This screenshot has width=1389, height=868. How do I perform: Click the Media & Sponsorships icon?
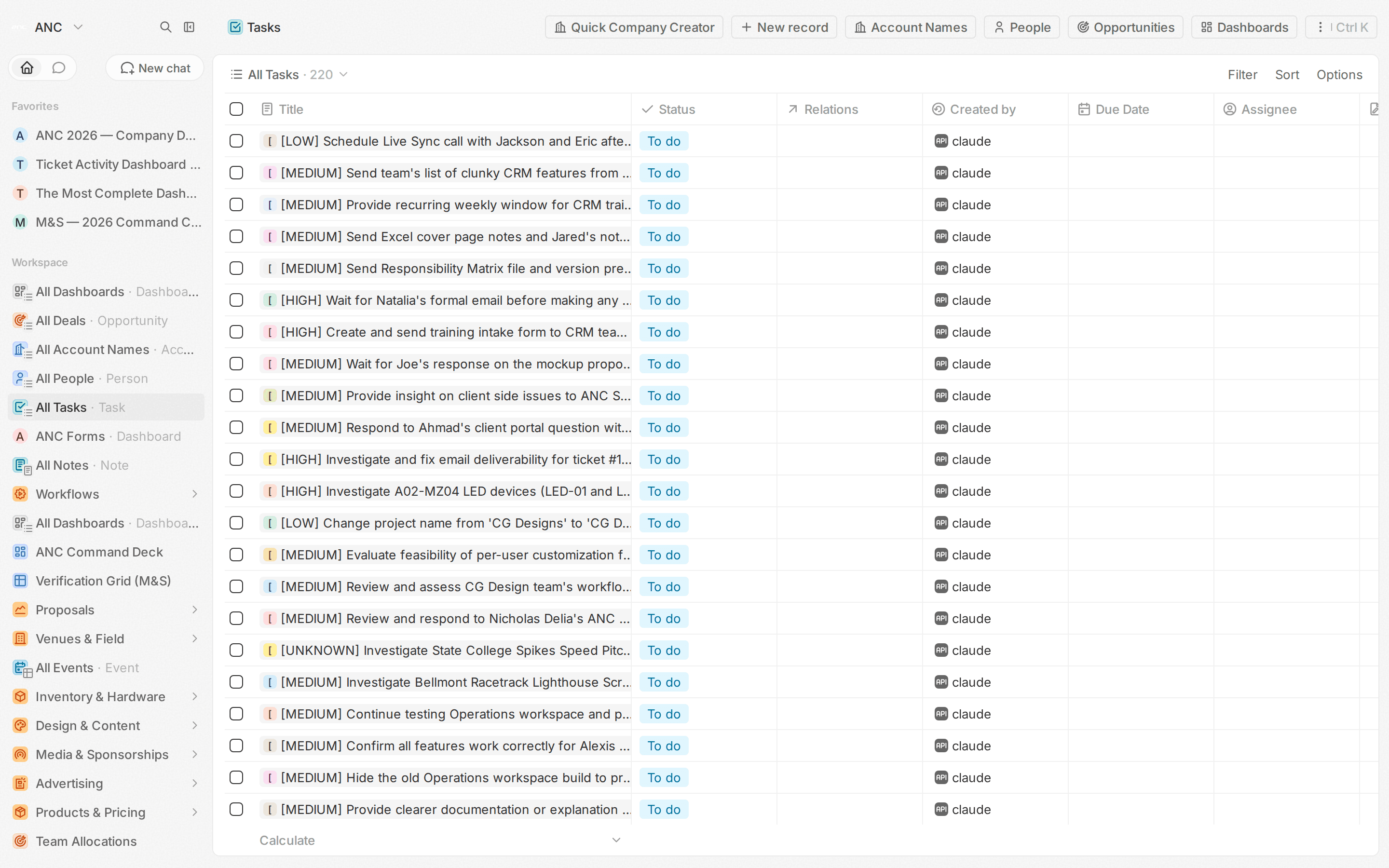20,754
